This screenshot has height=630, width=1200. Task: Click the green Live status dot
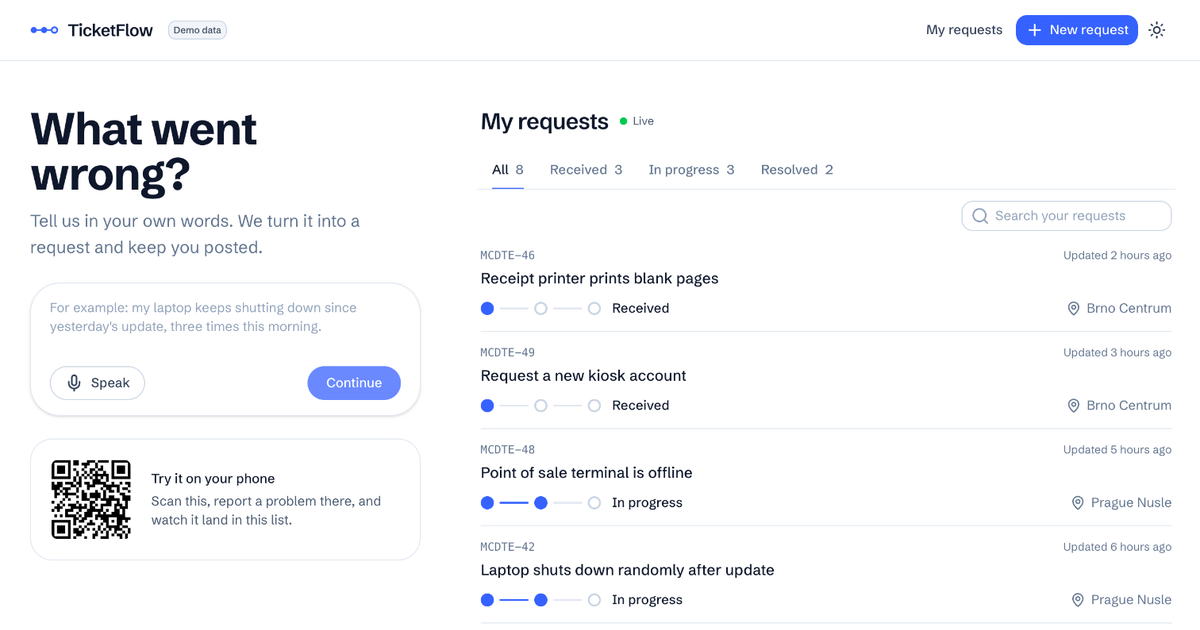coord(624,121)
